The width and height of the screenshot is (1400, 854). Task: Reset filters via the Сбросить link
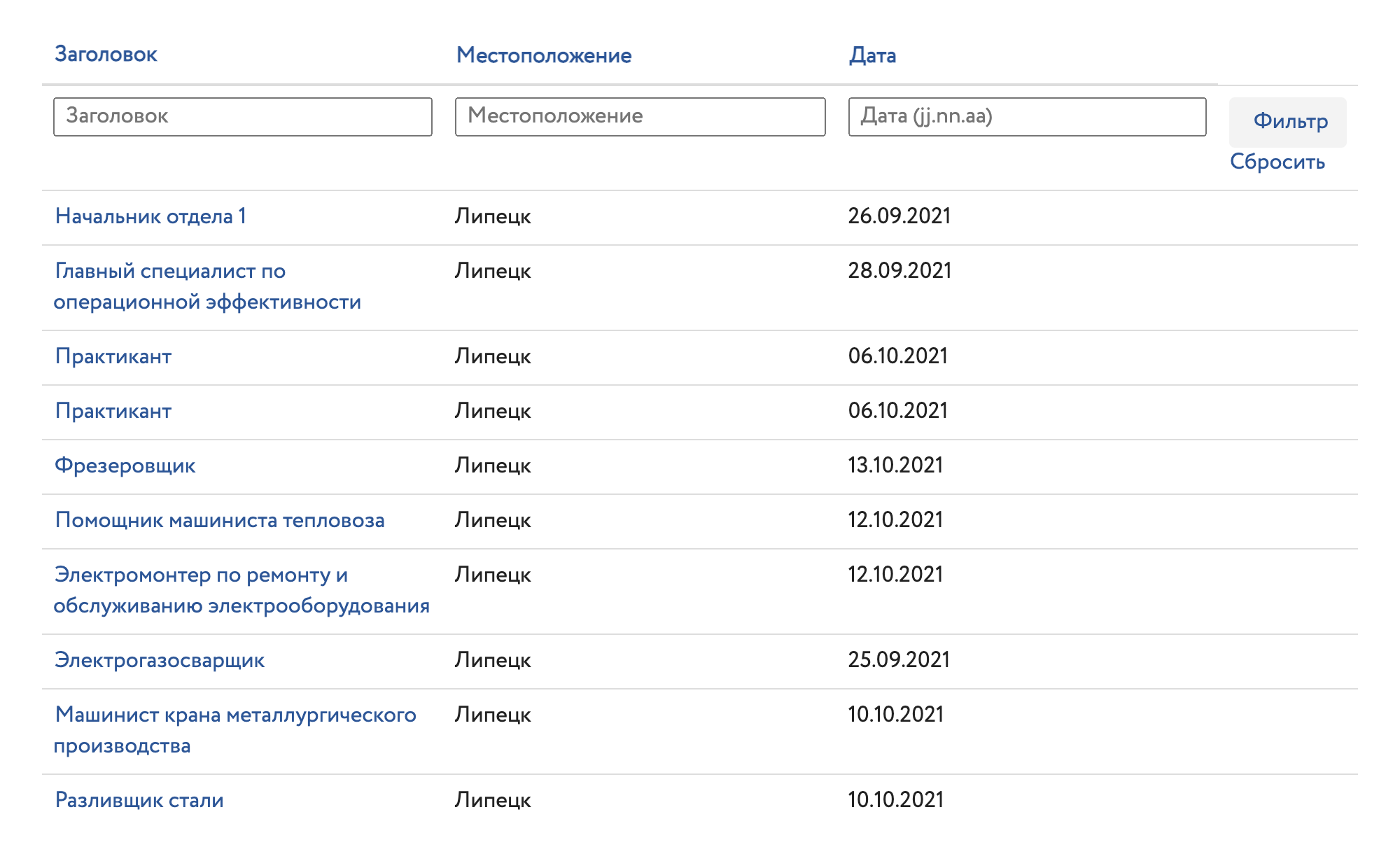[1277, 162]
